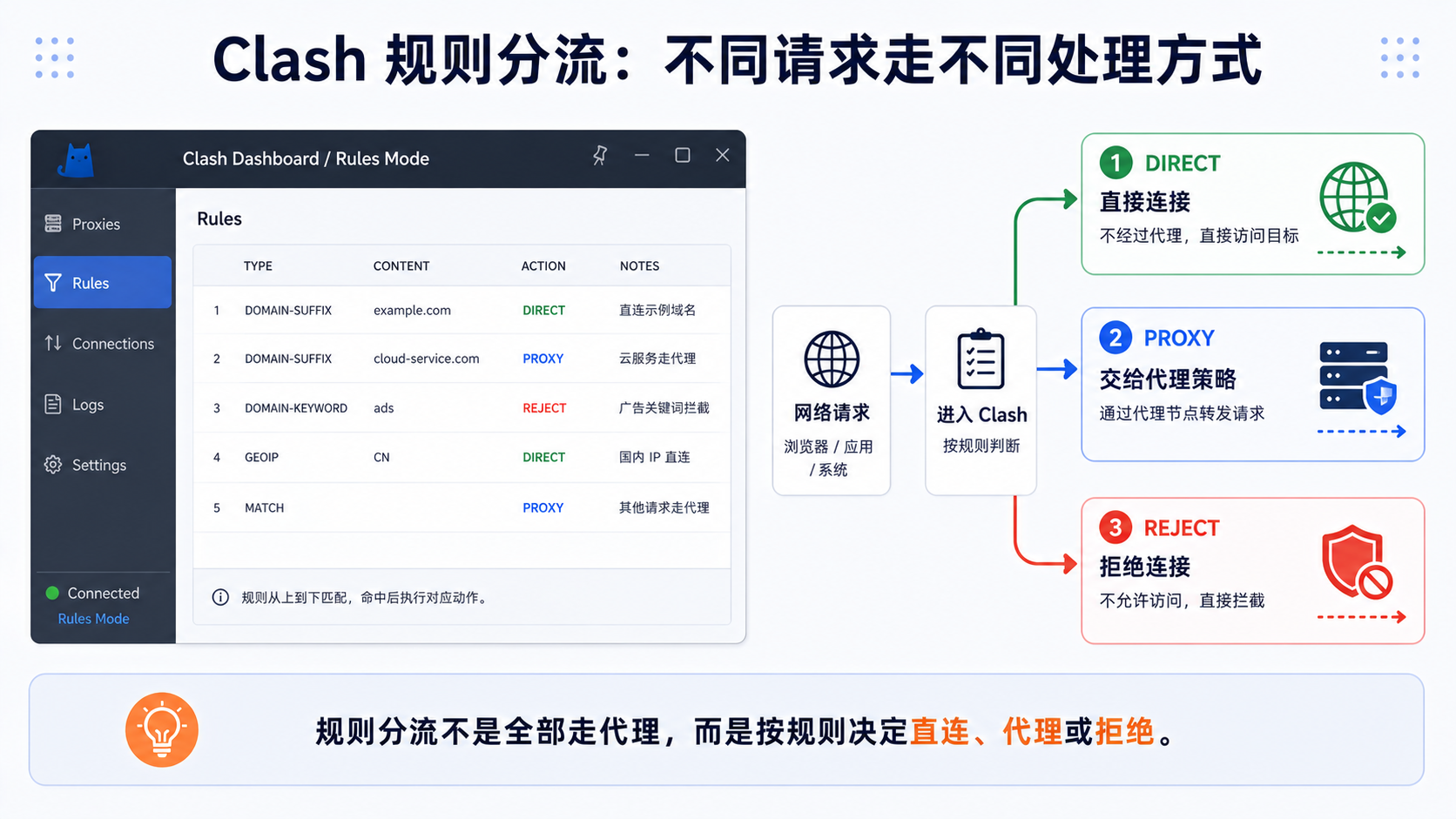The width and height of the screenshot is (1456, 819).
Task: Select the Rules sidebar item
Action: click(102, 282)
